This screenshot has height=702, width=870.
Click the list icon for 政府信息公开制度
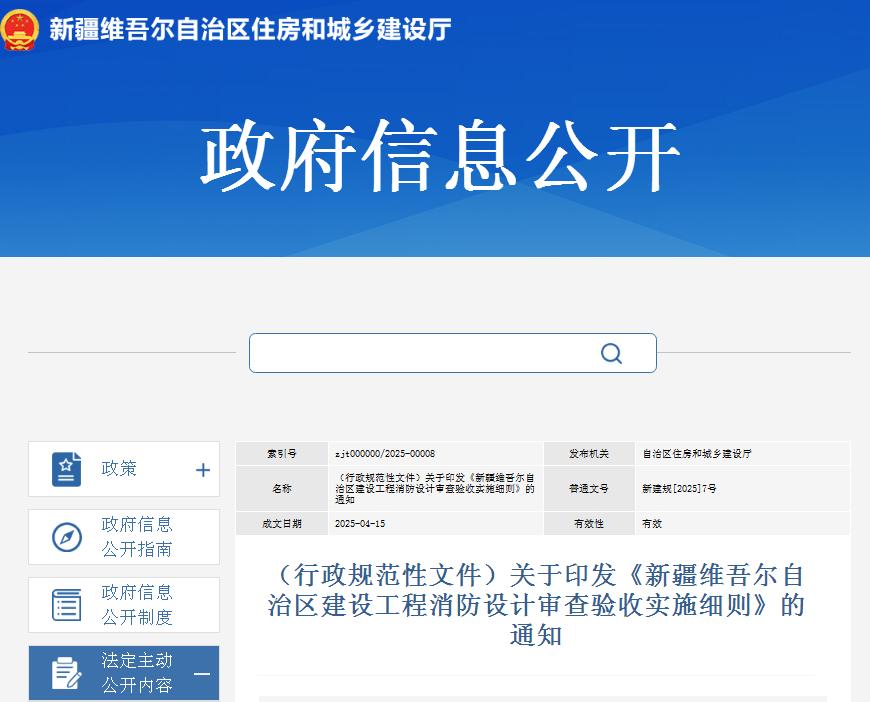tap(67, 605)
